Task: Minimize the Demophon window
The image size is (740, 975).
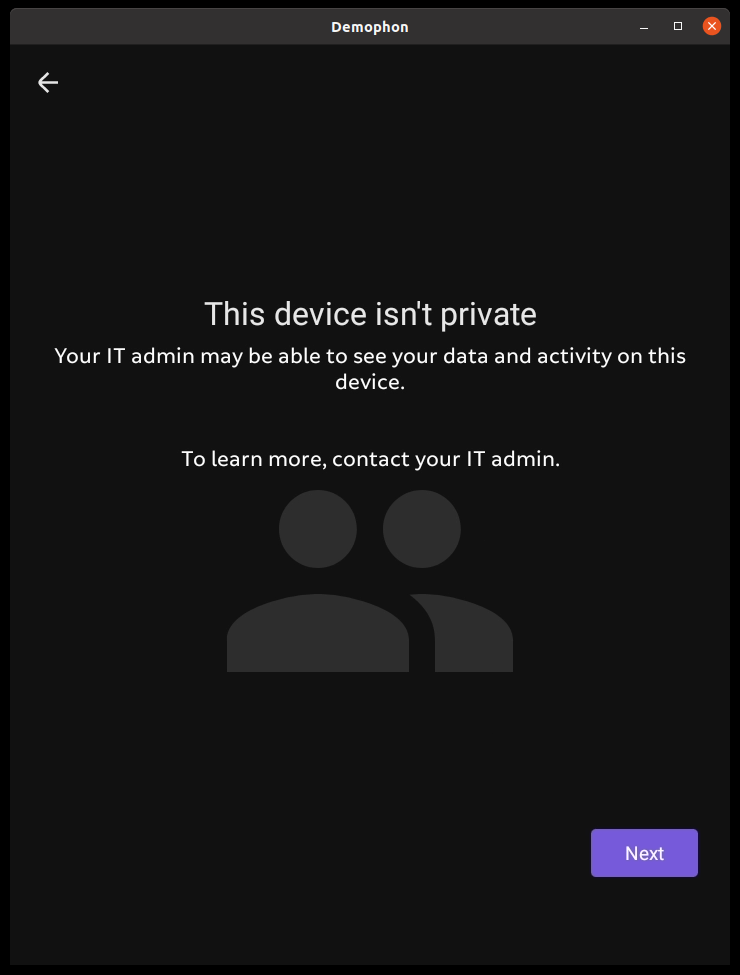Action: (644, 26)
